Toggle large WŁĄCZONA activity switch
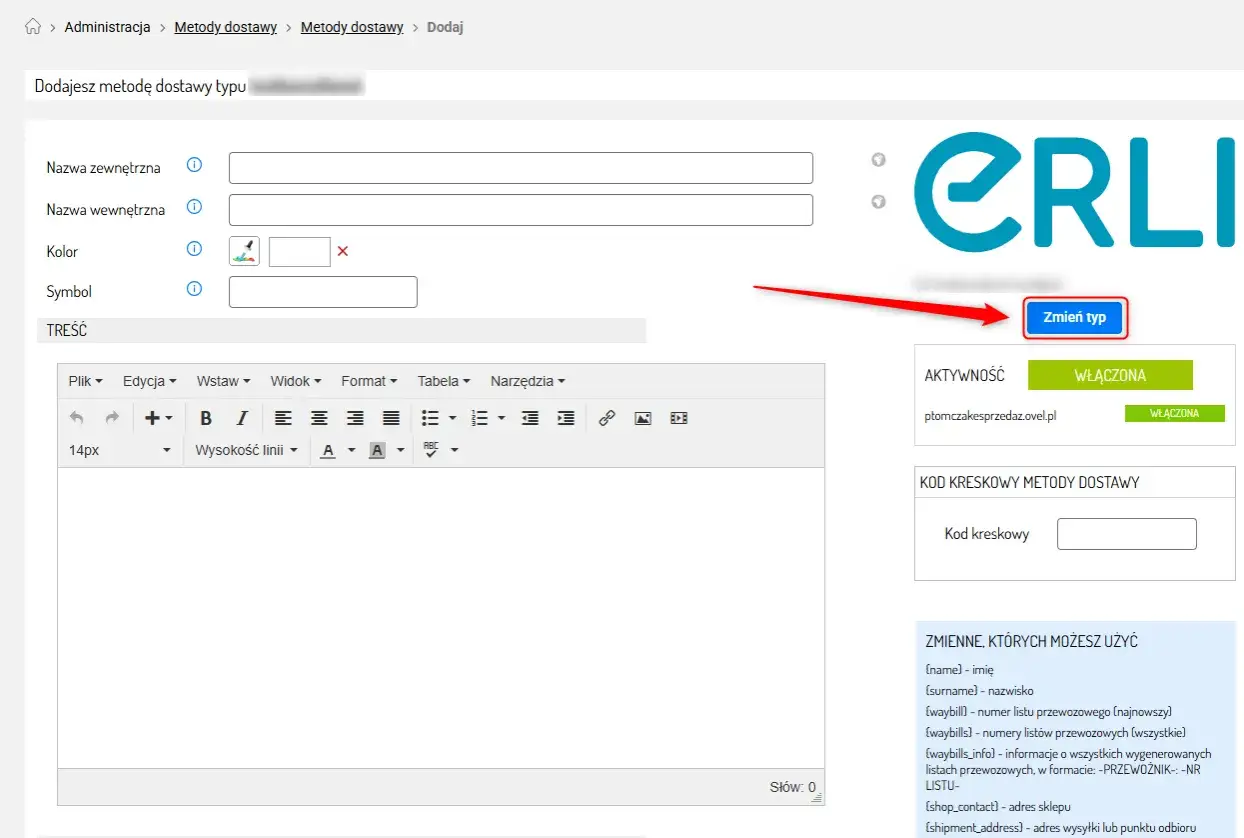This screenshot has height=838, width=1244. coord(1110,376)
